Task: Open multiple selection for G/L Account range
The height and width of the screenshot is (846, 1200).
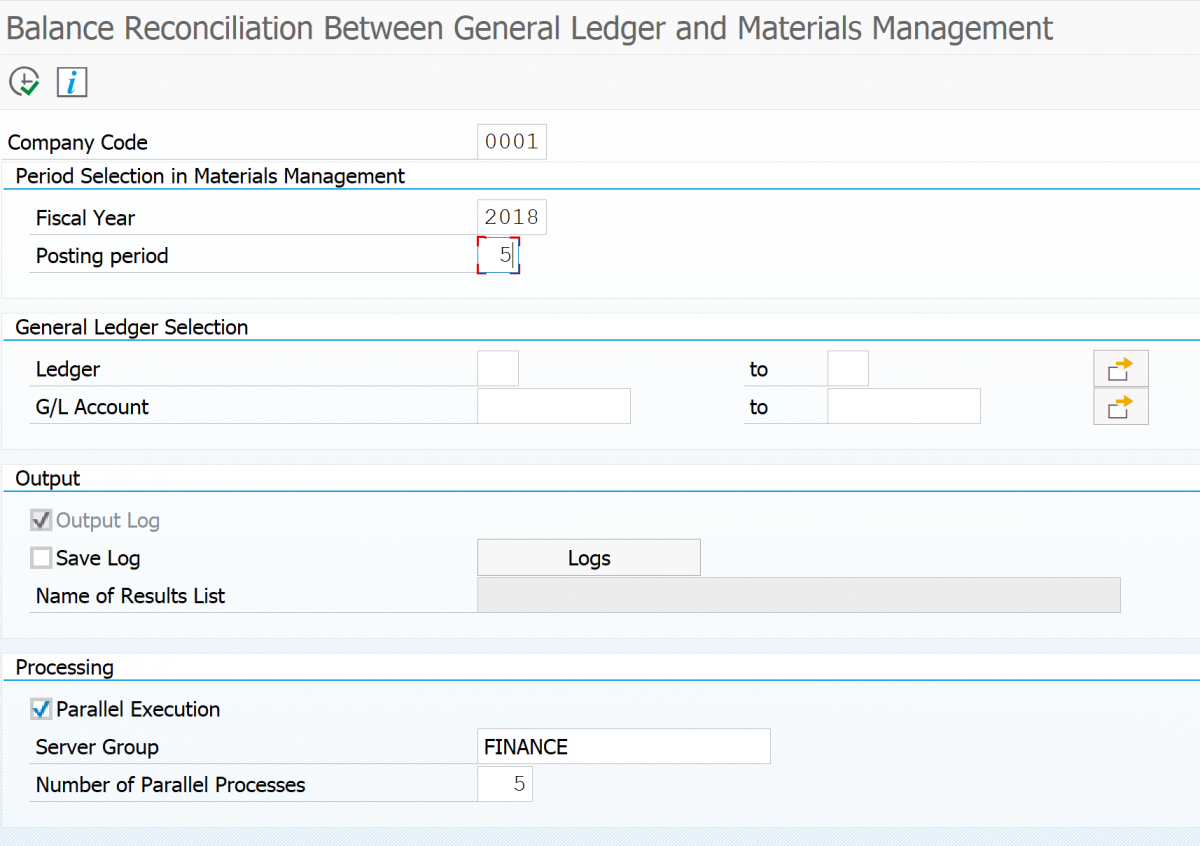Action: click(1120, 406)
